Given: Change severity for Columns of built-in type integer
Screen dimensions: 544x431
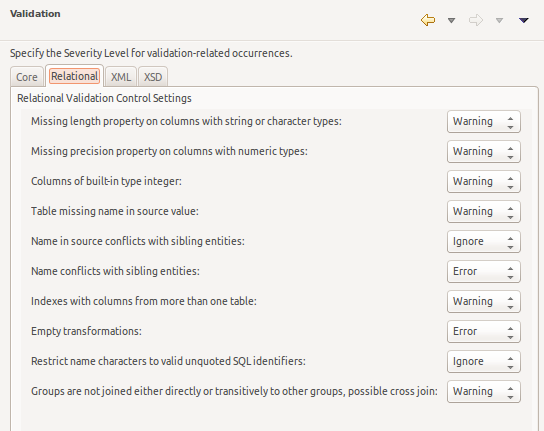Looking at the screenshot, I should (x=484, y=181).
